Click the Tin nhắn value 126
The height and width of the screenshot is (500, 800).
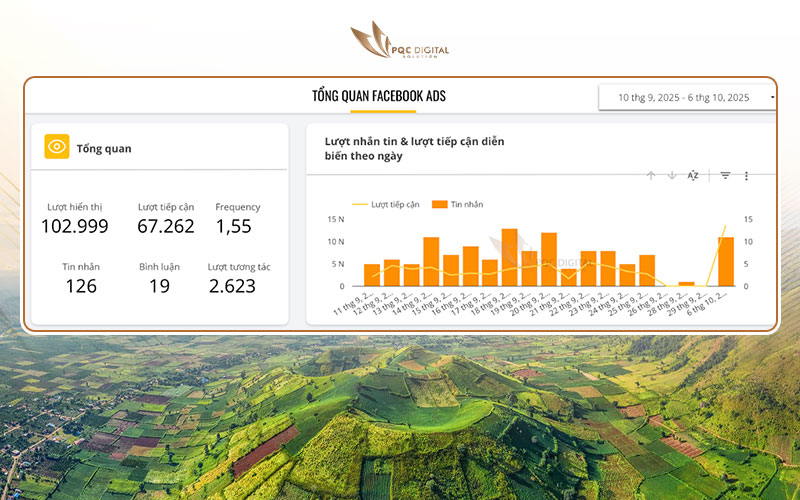click(x=81, y=286)
